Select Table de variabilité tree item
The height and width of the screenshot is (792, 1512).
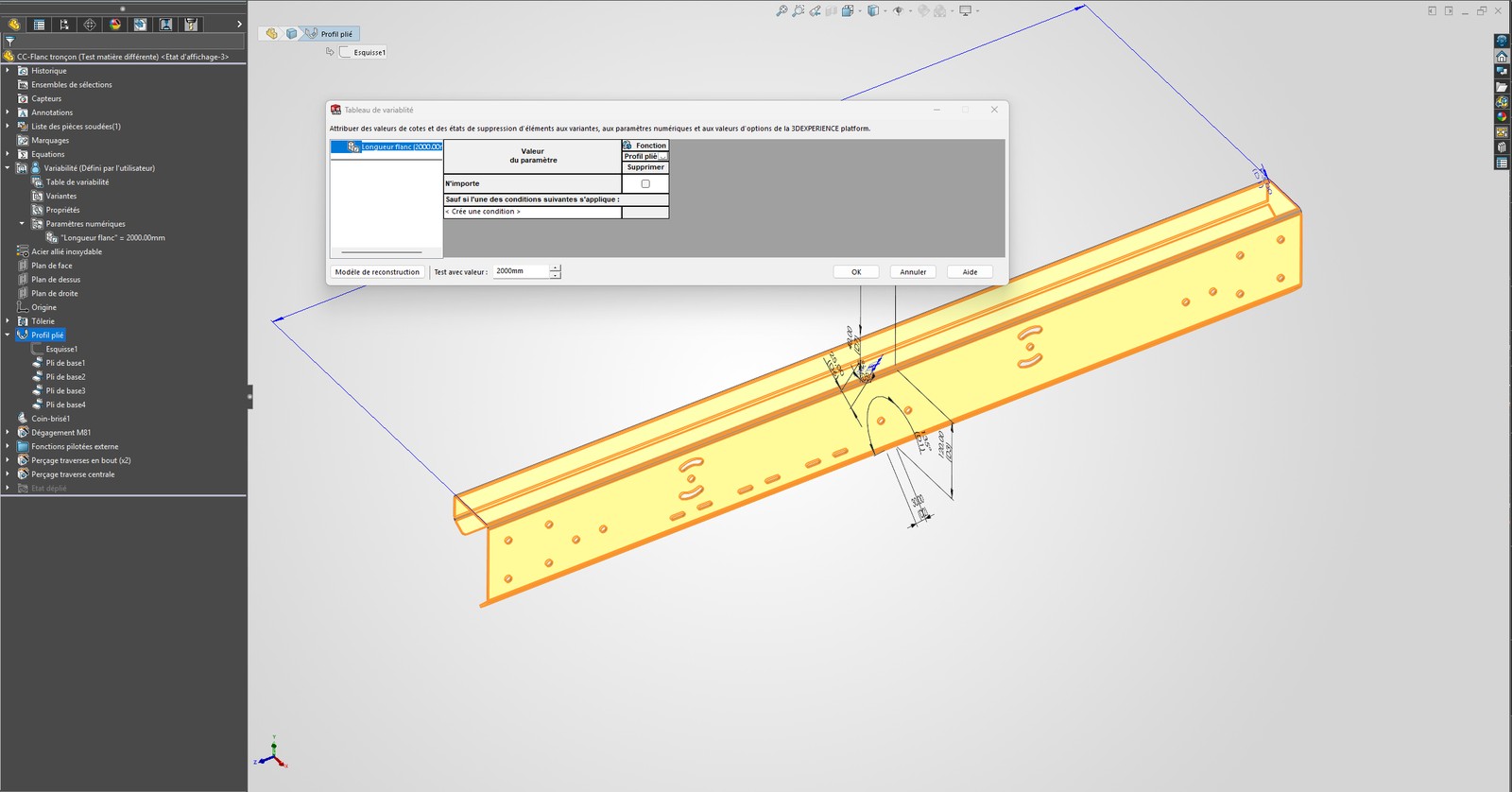click(x=77, y=182)
